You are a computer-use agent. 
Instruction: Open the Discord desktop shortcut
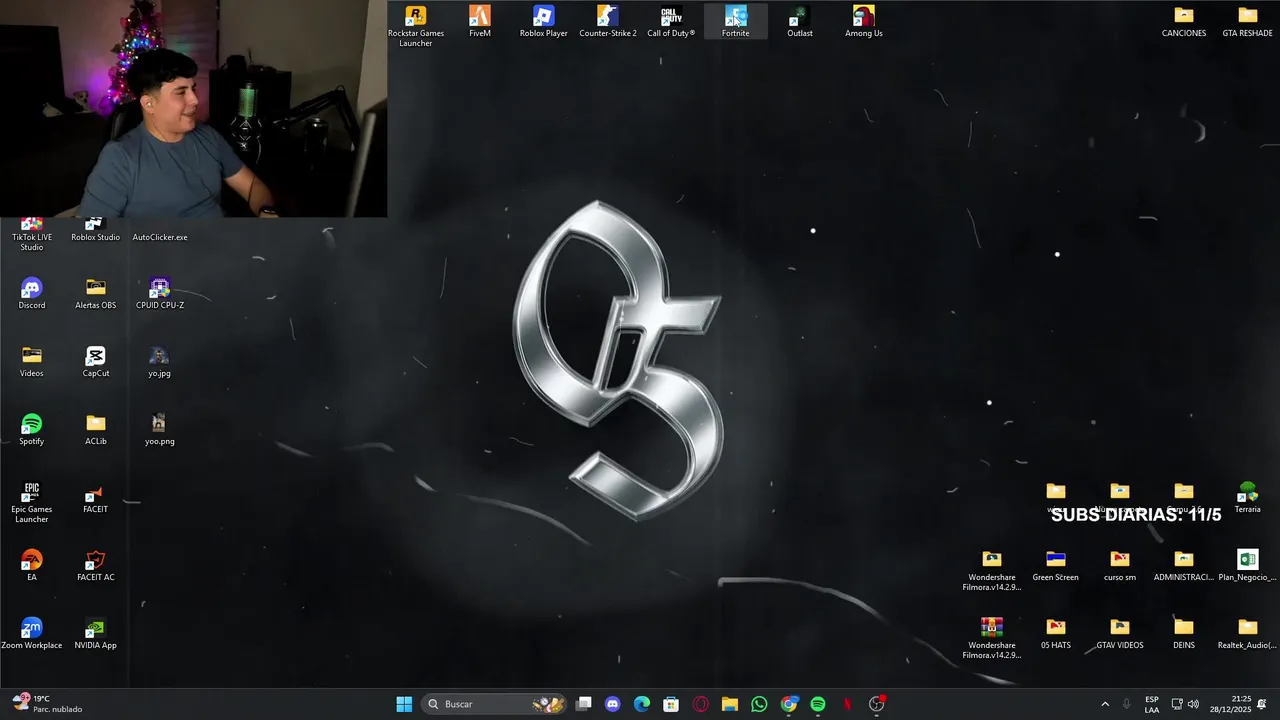32,294
